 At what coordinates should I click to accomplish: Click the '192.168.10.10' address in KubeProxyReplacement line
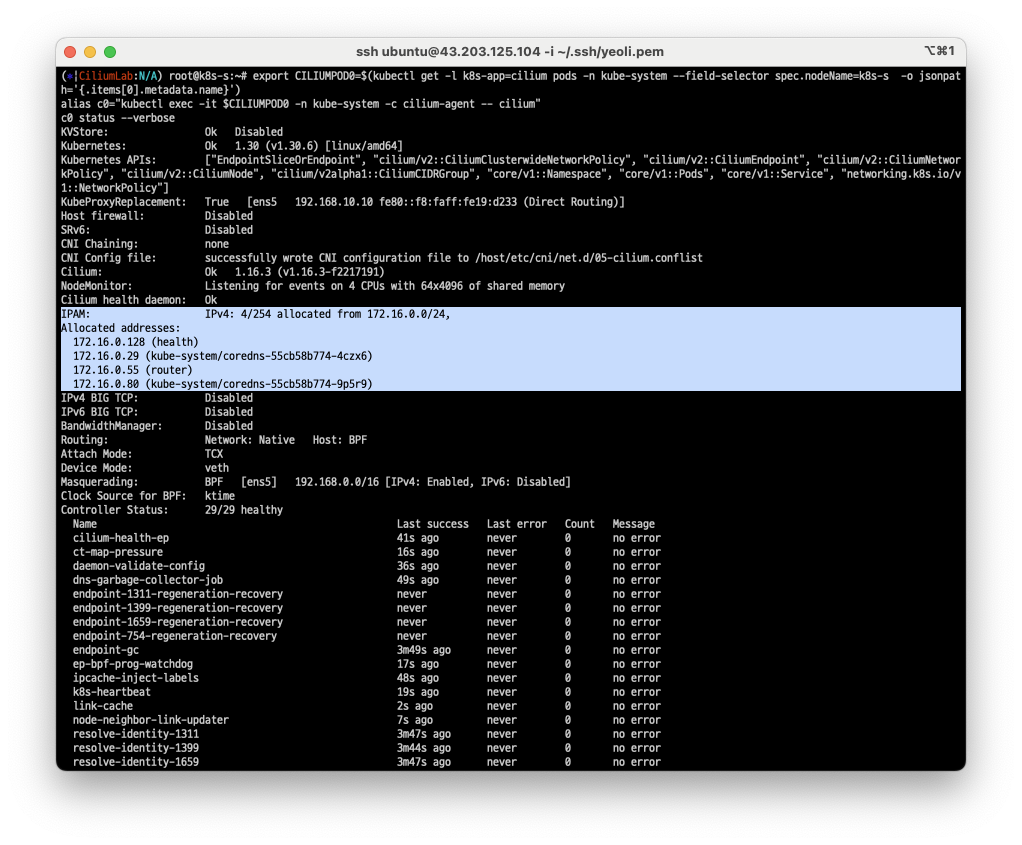coord(334,202)
